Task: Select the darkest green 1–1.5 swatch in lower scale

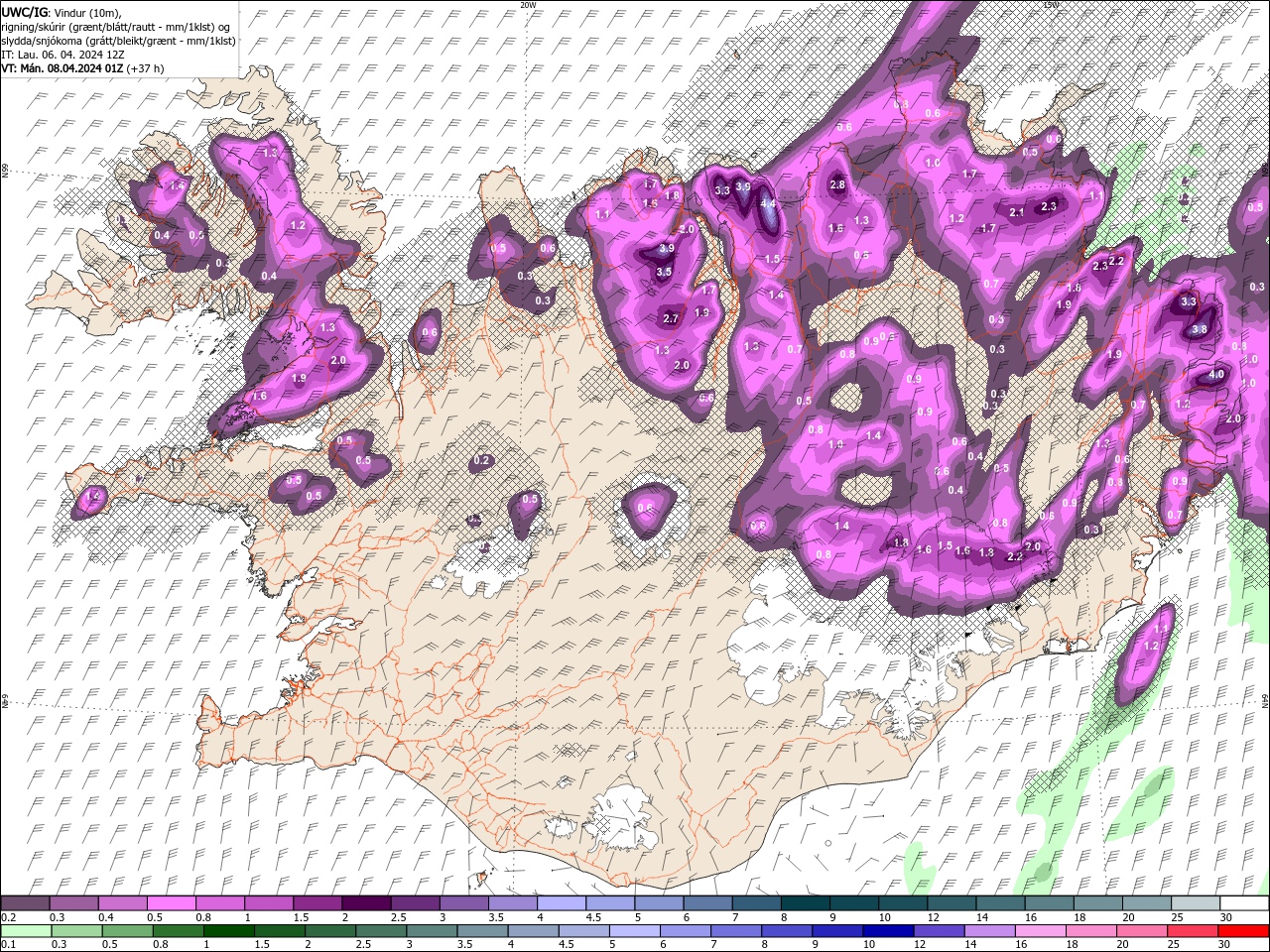Action: tap(228, 931)
